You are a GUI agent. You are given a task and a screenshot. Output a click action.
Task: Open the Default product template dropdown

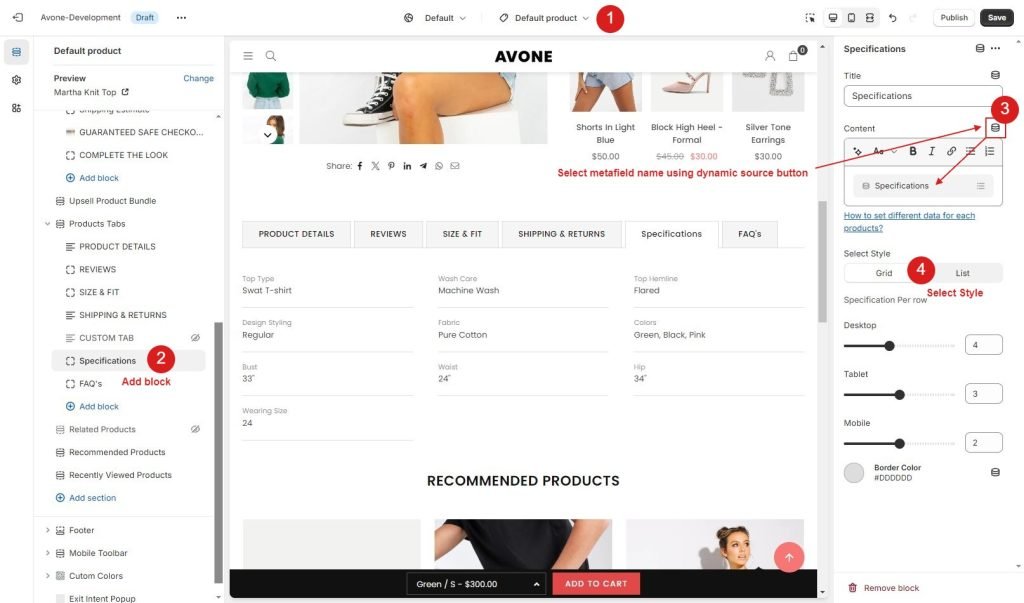545,18
